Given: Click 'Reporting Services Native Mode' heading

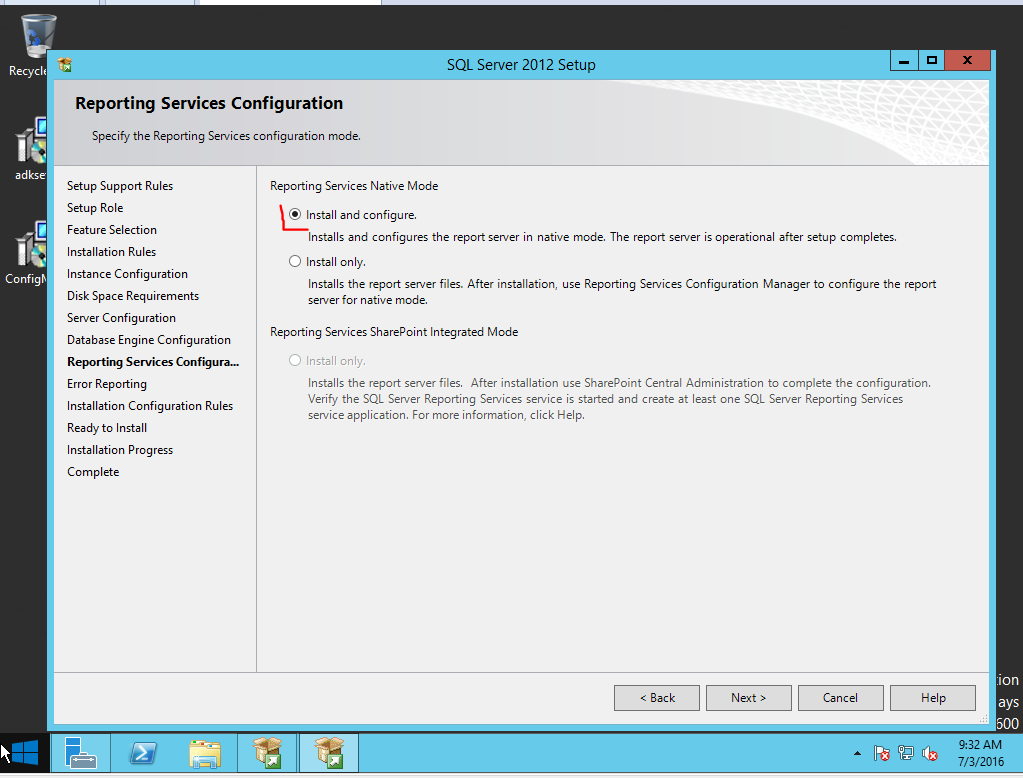Looking at the screenshot, I should pyautogui.click(x=354, y=186).
